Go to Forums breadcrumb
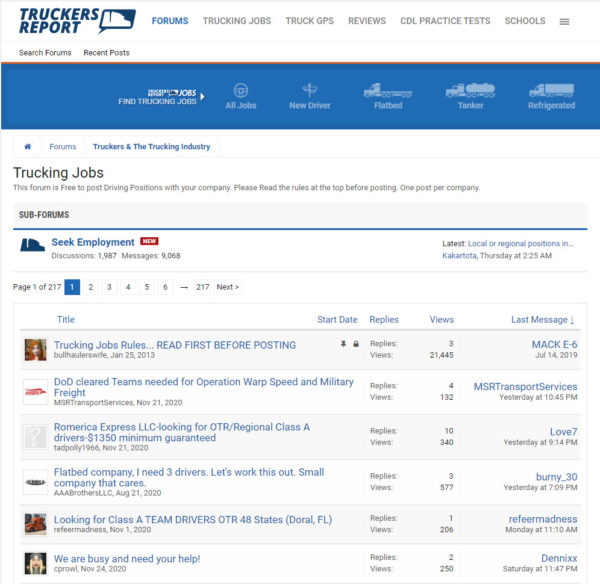The width and height of the screenshot is (600, 584). coord(63,147)
